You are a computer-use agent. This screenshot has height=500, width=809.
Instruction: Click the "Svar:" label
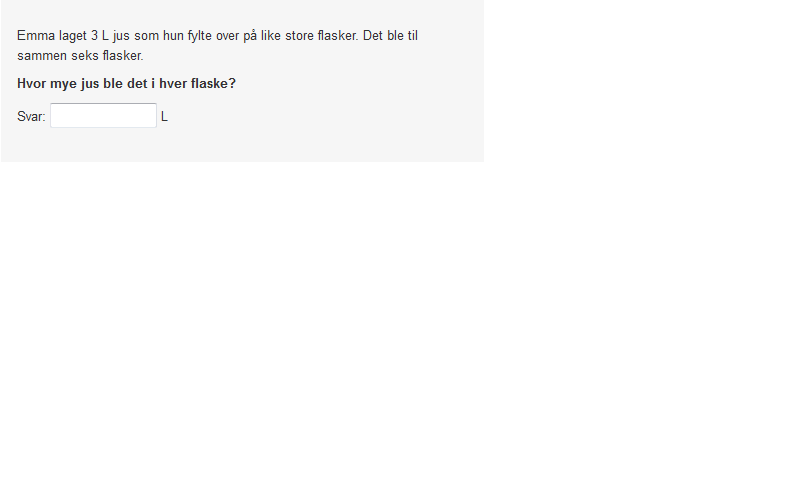click(x=31, y=117)
